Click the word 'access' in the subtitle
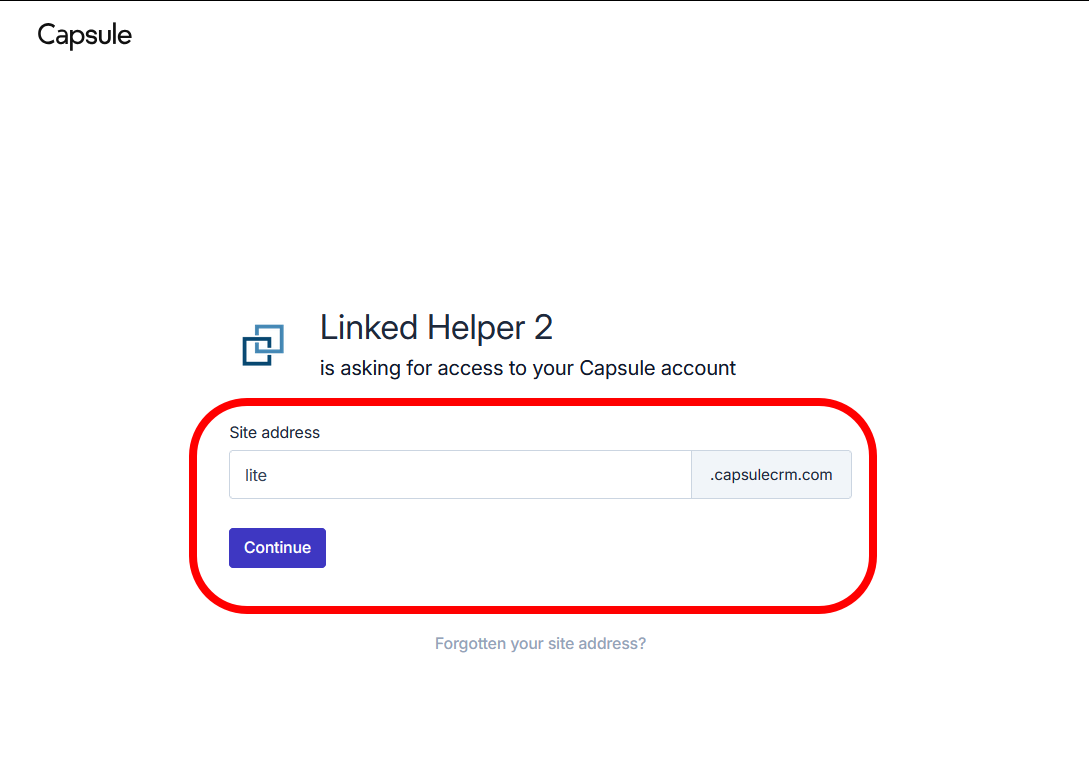 pos(470,368)
